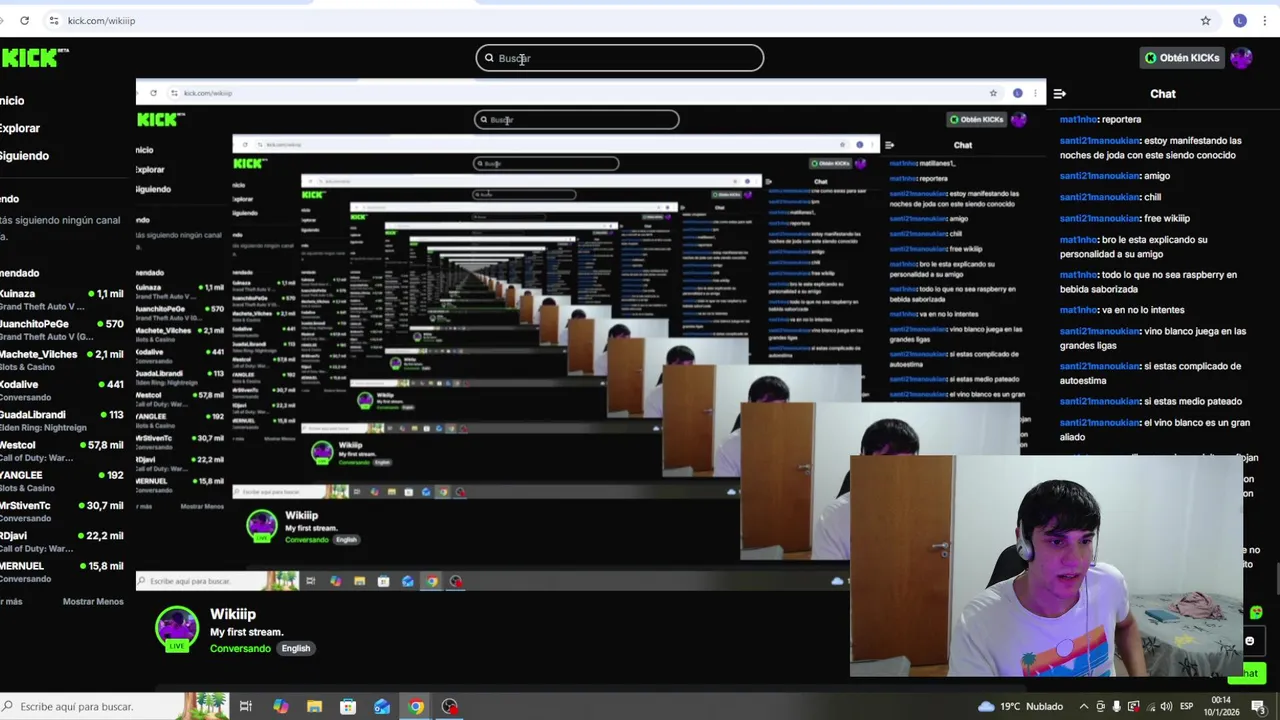Screen dimensions: 1280x720
Task: Open Explorar in the sidebar
Action: [20, 128]
